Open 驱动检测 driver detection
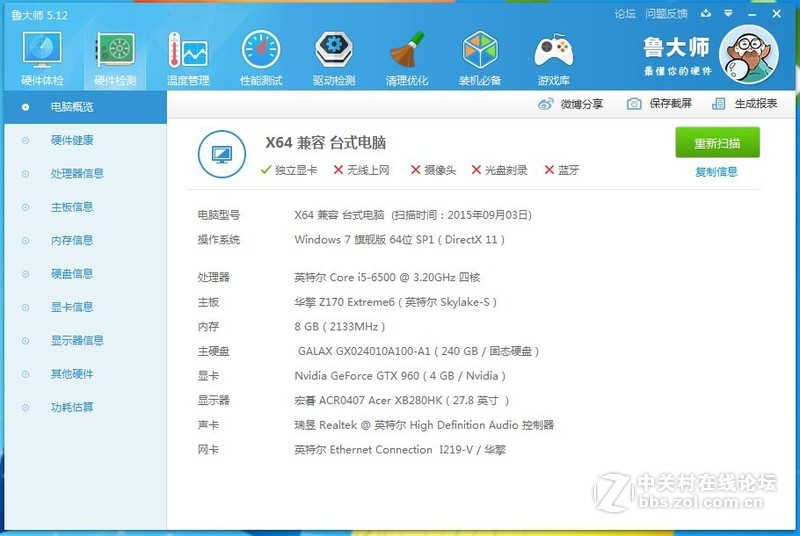This screenshot has height=536, width=800. point(334,58)
